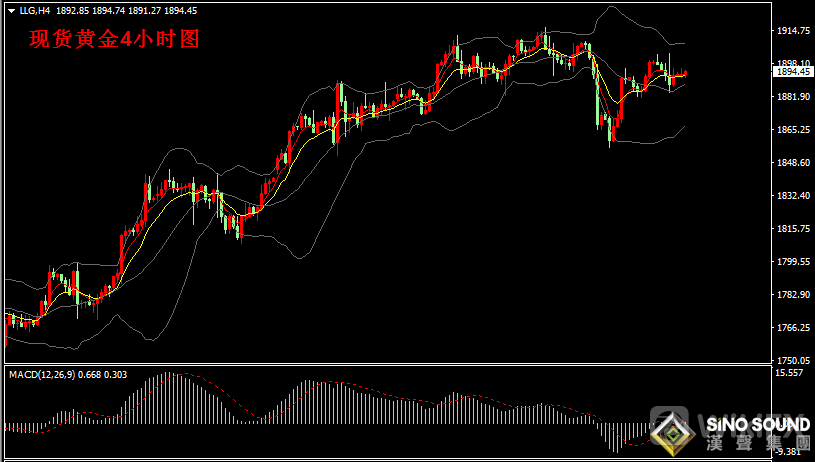
Task: Click the 1782.90 price axis label
Action: 793,295
